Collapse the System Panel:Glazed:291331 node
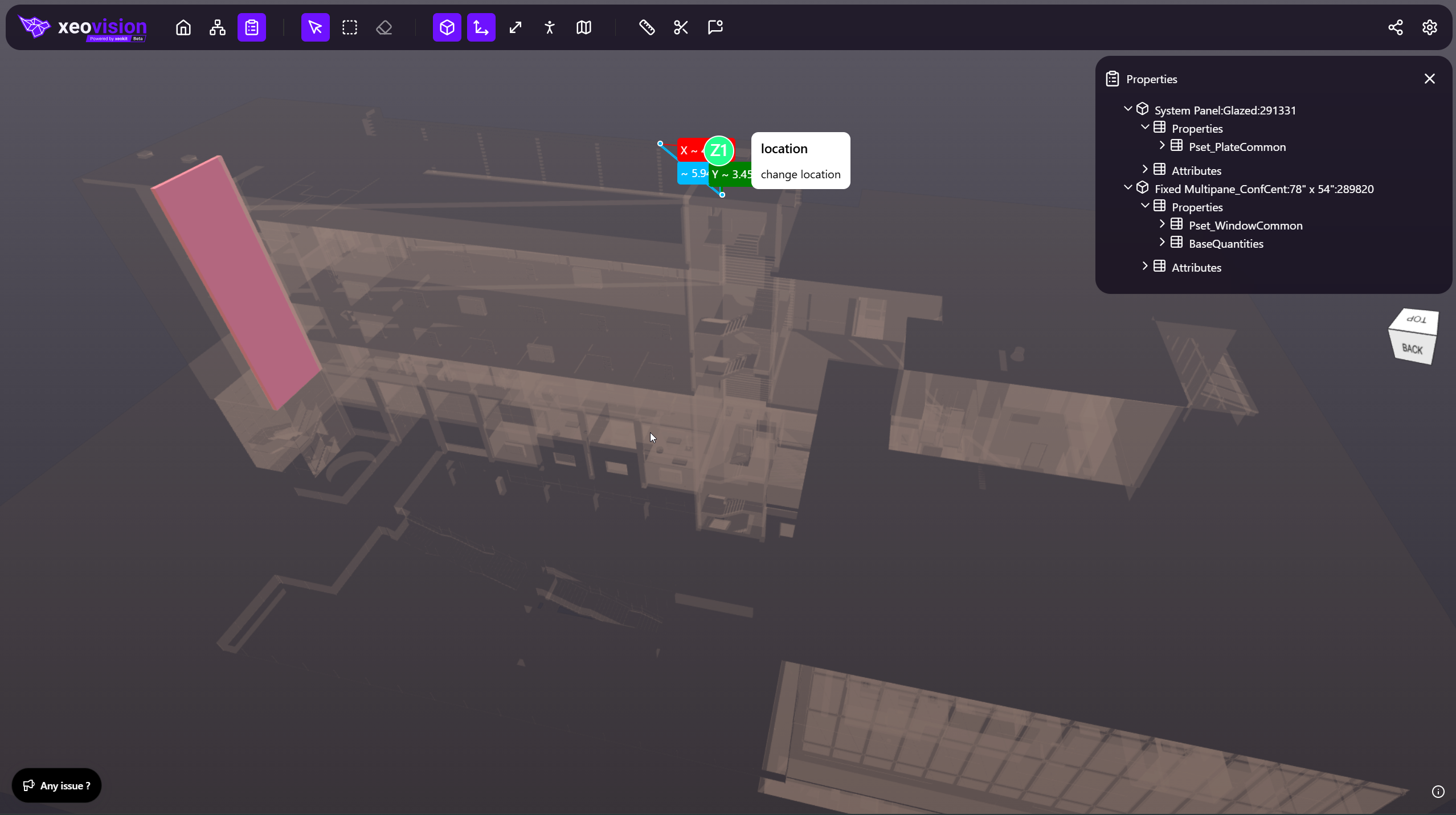Viewport: 1456px width, 815px height. pyautogui.click(x=1128, y=109)
